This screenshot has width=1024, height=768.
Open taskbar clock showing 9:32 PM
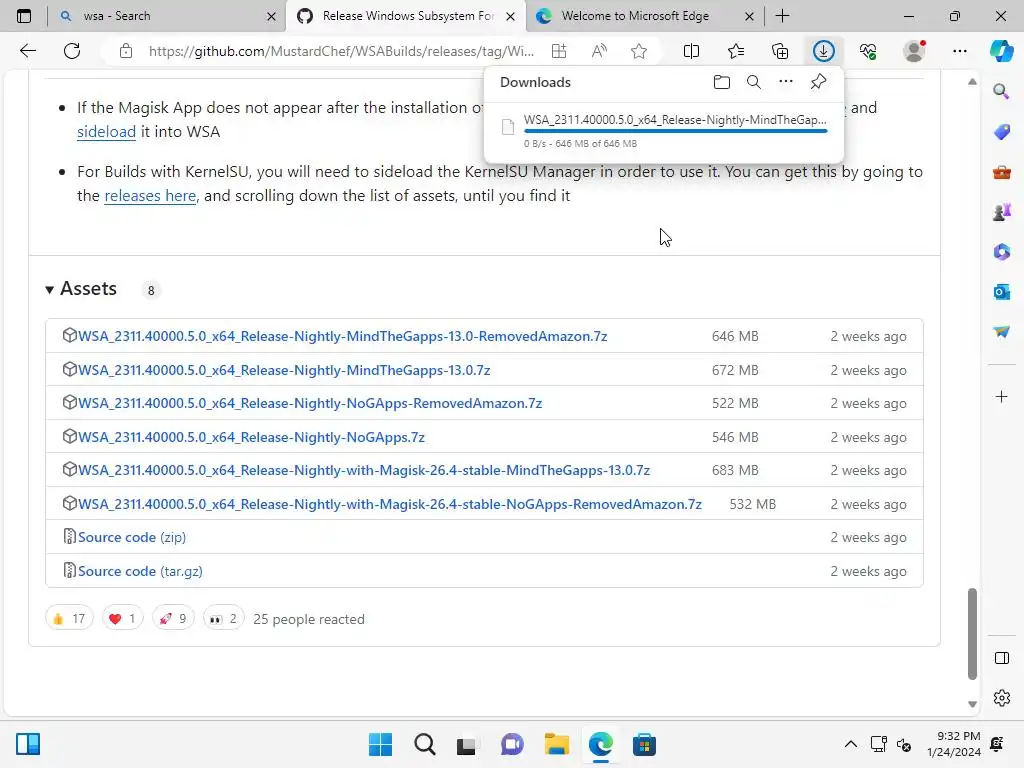[x=953, y=744]
